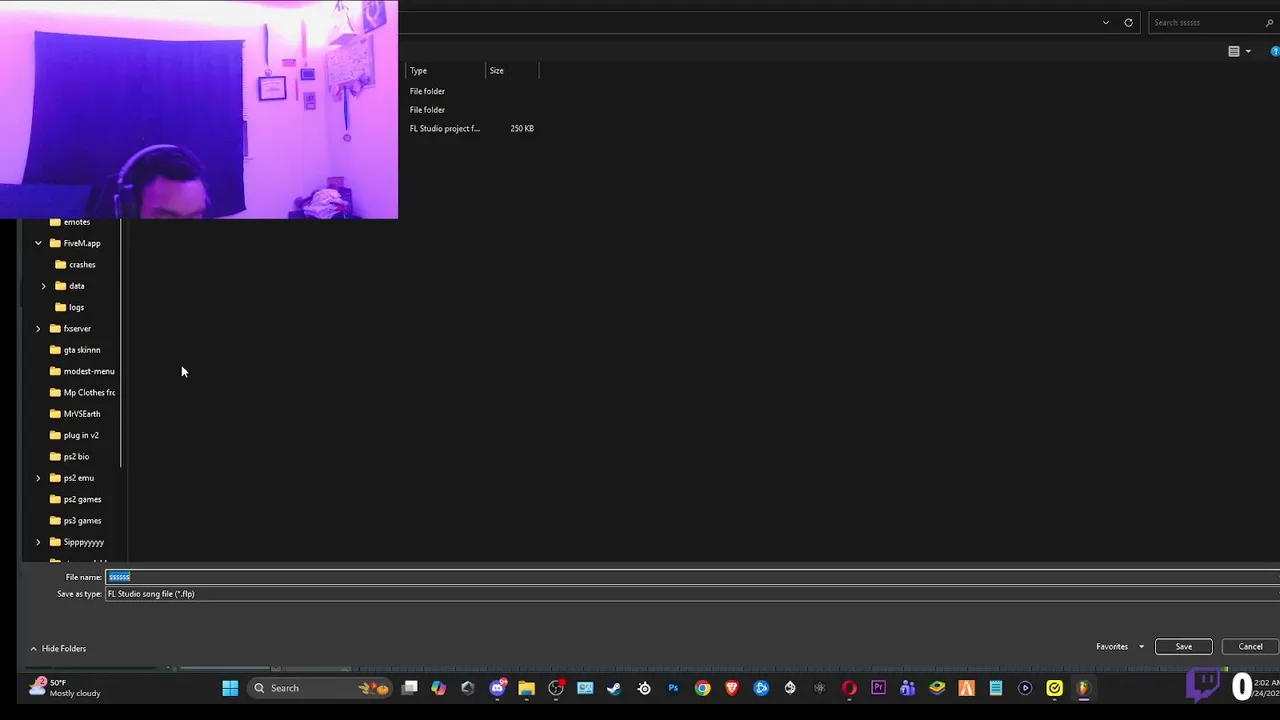1280x720 pixels.
Task: Open File Explorer from the taskbar
Action: tap(526, 688)
